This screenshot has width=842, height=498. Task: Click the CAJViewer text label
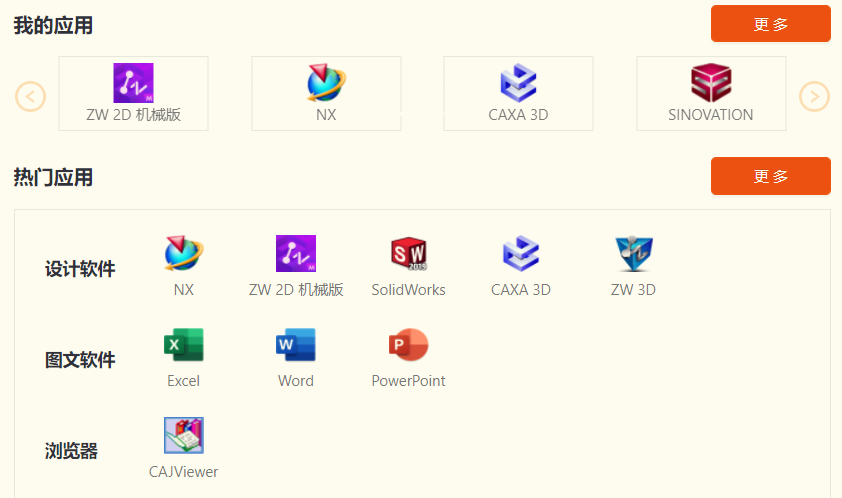[x=184, y=472]
